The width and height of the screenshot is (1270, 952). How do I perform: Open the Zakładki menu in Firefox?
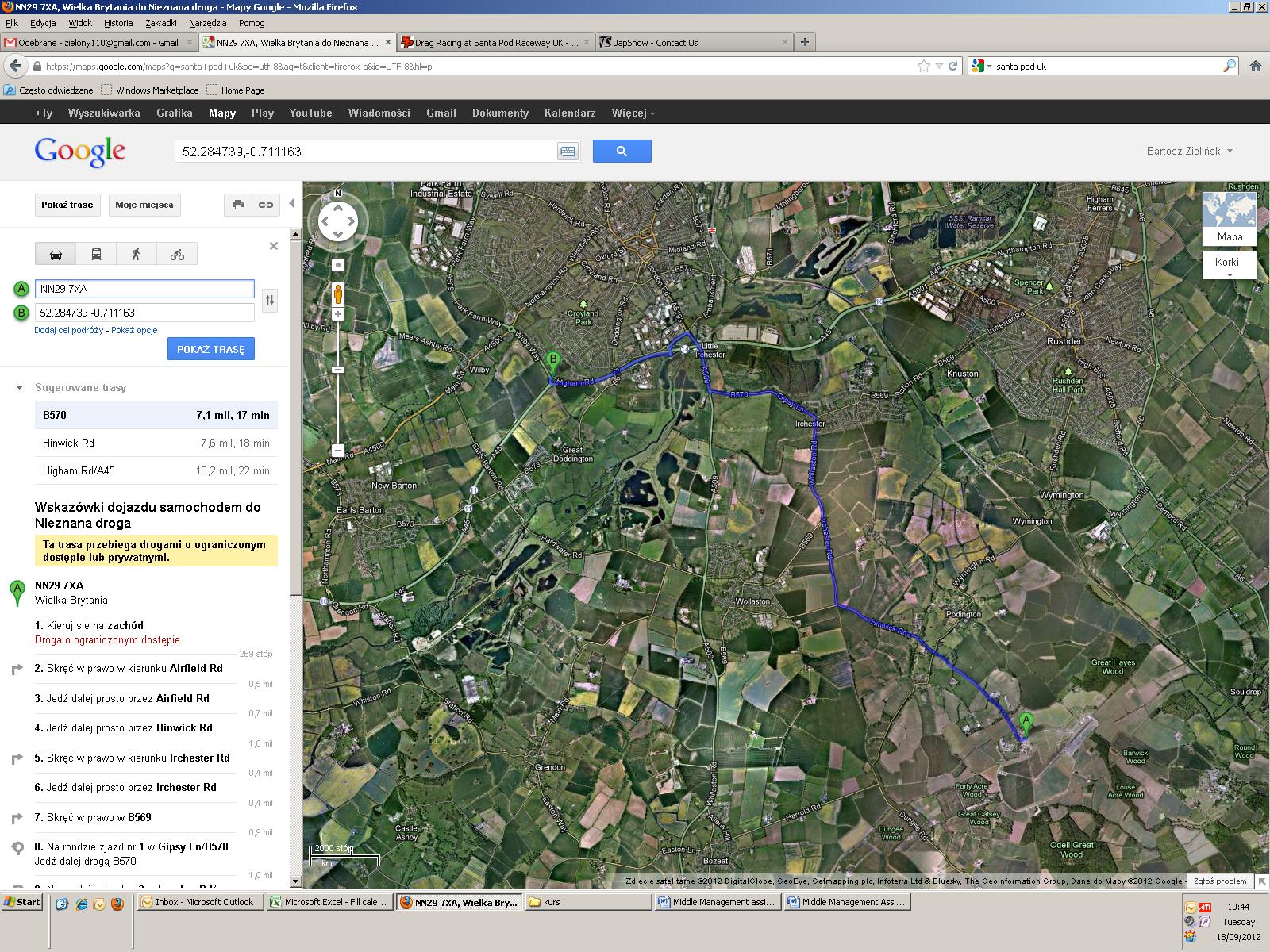[161, 23]
